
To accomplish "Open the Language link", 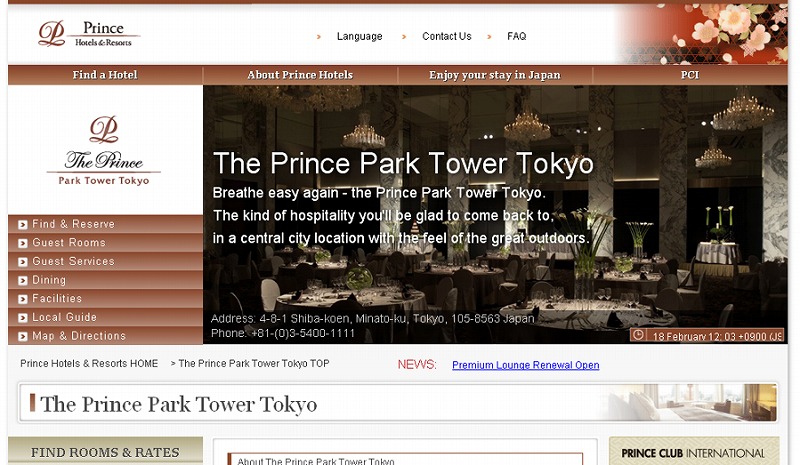I will tap(359, 36).
